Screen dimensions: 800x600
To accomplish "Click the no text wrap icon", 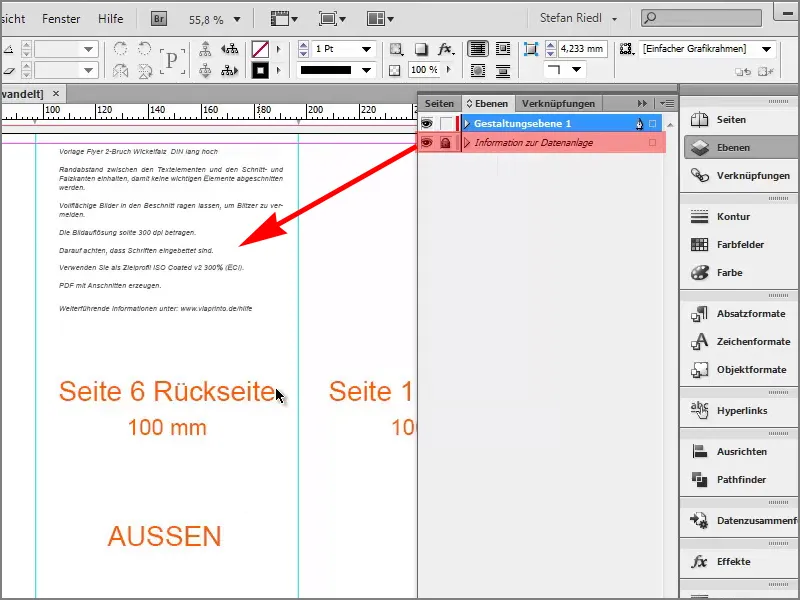I will tap(478, 49).
